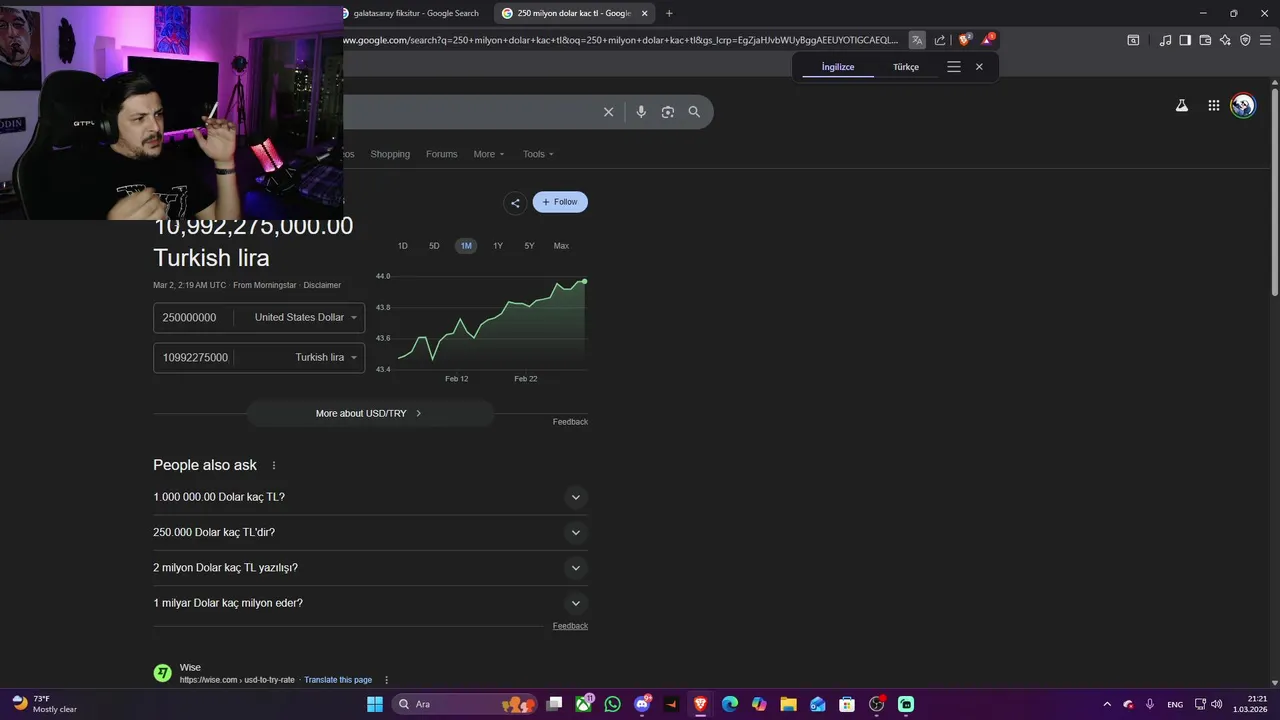Open the Google apps grid
Image resolution: width=1280 pixels, height=720 pixels.
pyautogui.click(x=1213, y=105)
